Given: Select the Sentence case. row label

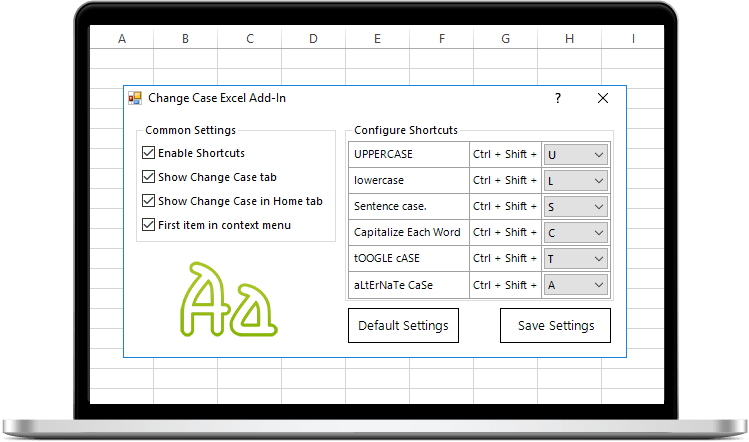Looking at the screenshot, I should click(390, 206).
